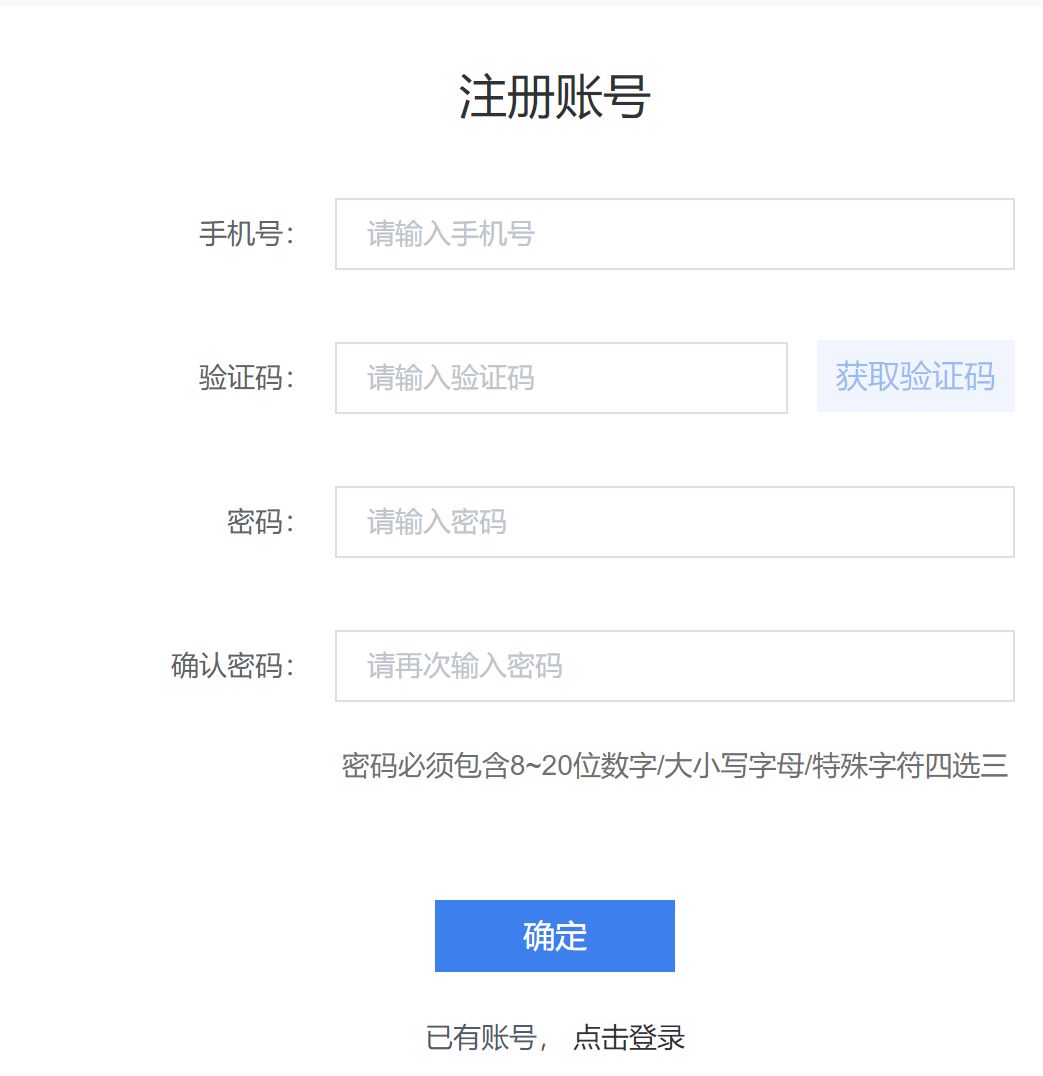Viewport: 1043px width, 1076px height.
Task: Click the 确认密码 field label
Action: point(232,666)
